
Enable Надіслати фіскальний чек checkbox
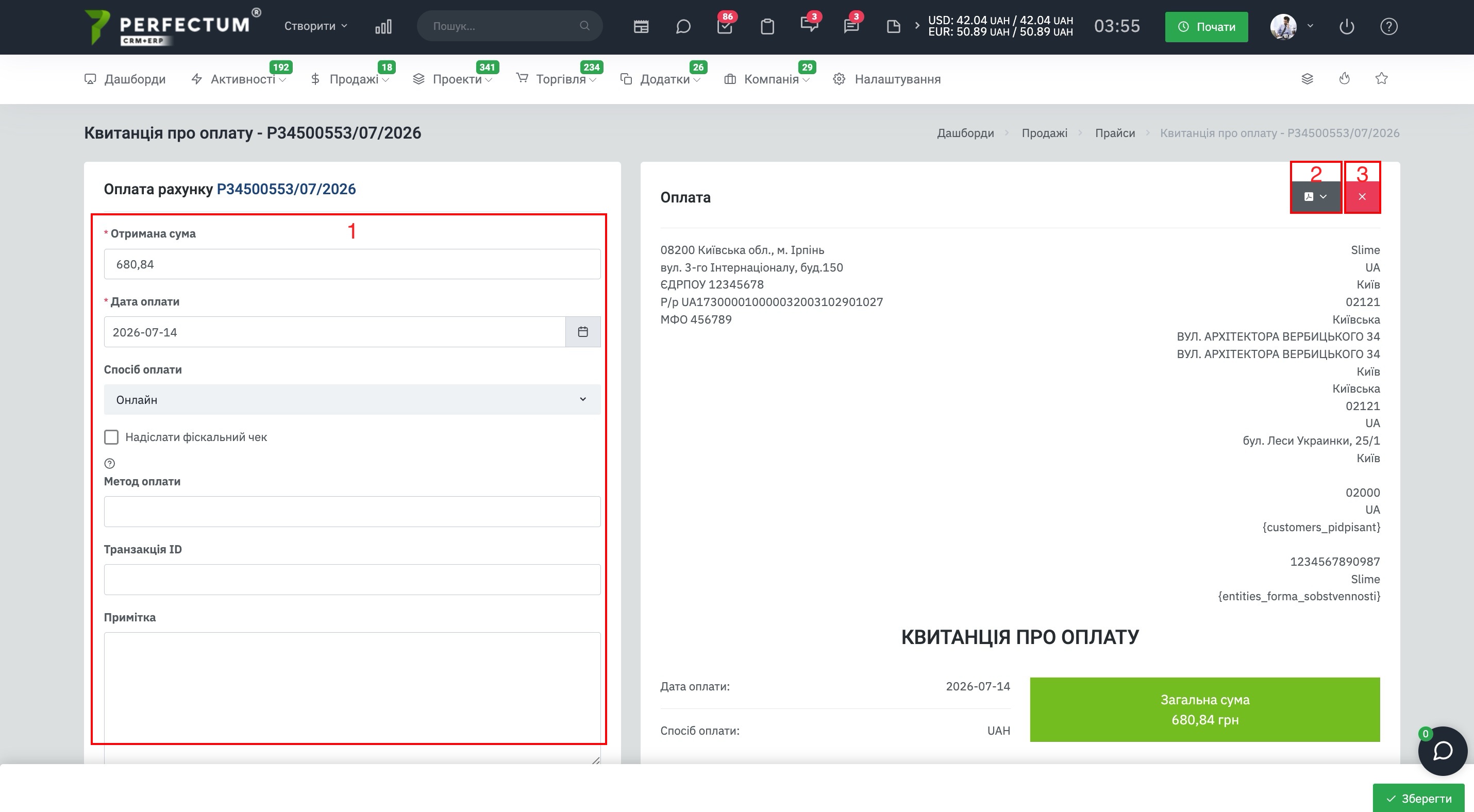coord(111,437)
